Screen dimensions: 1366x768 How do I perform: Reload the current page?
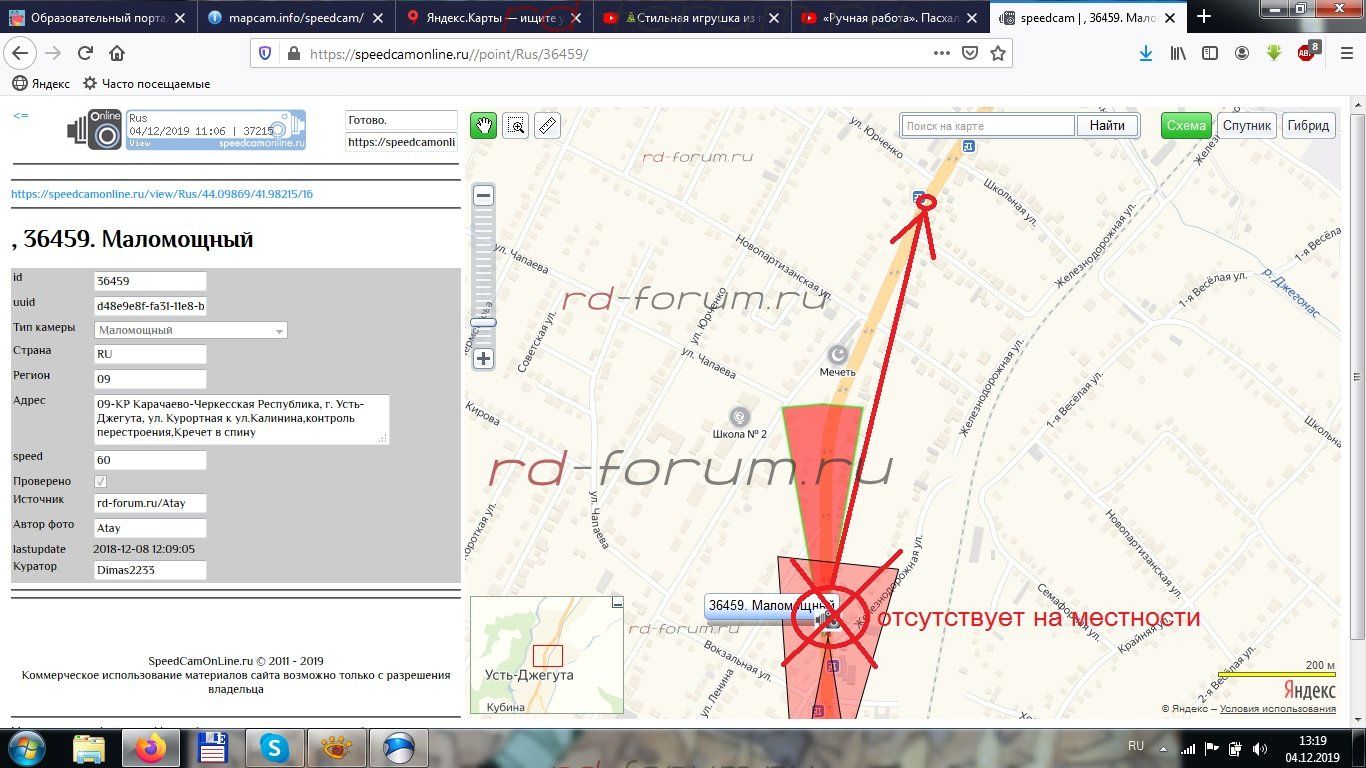pos(85,54)
